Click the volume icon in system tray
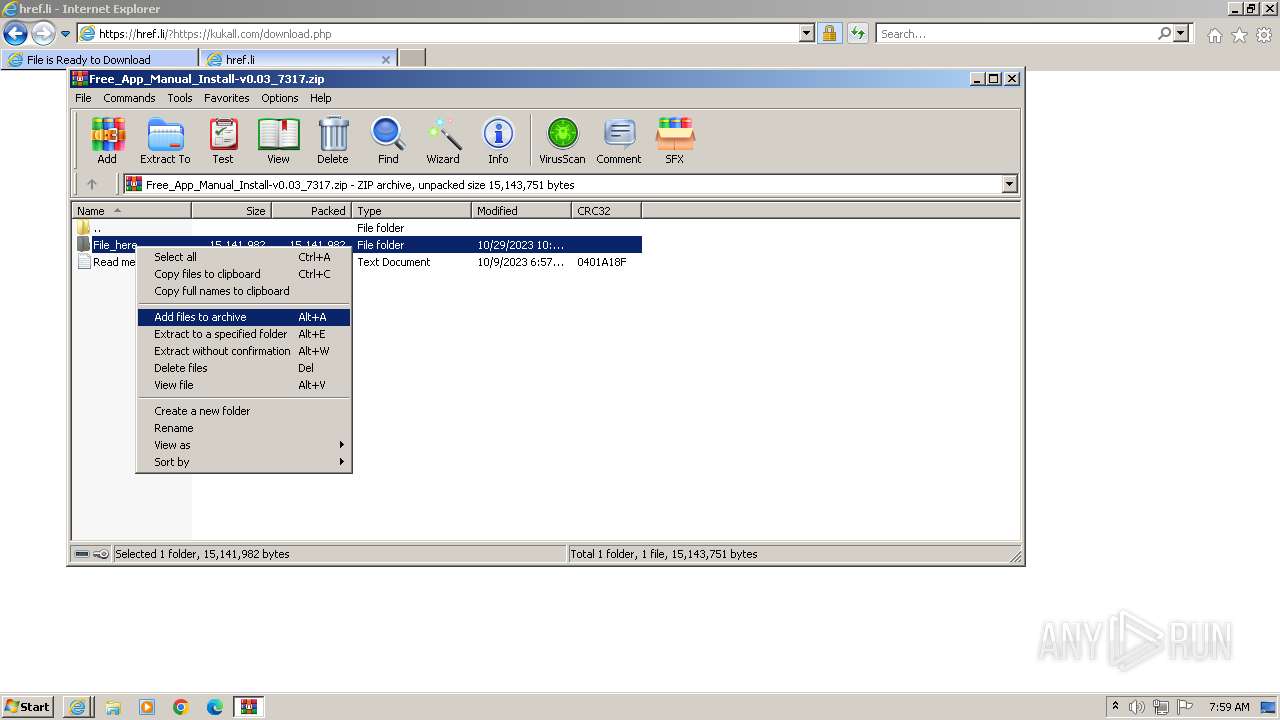 point(1137,707)
